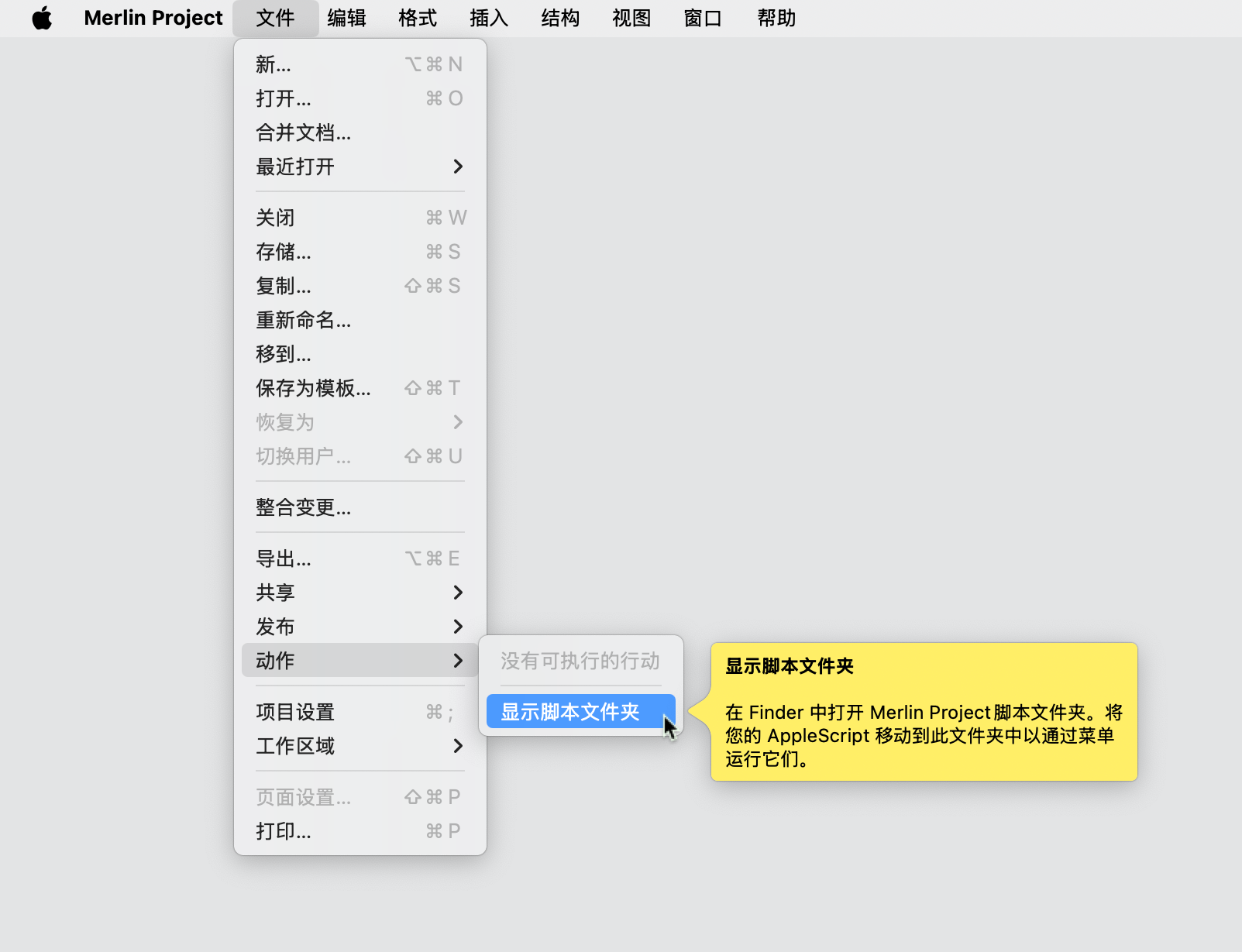Image resolution: width=1242 pixels, height=952 pixels.
Task: Choose 移到... menu entry
Action: [x=360, y=354]
